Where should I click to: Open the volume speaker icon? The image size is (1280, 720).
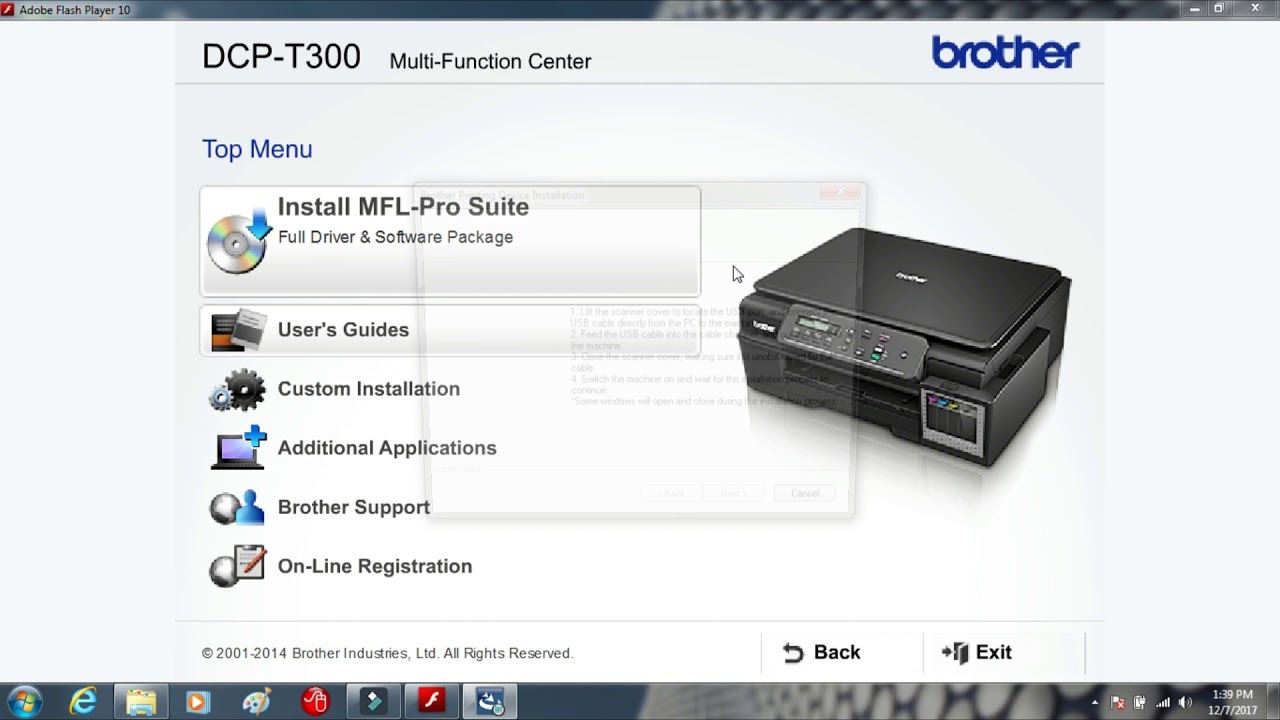[1186, 703]
